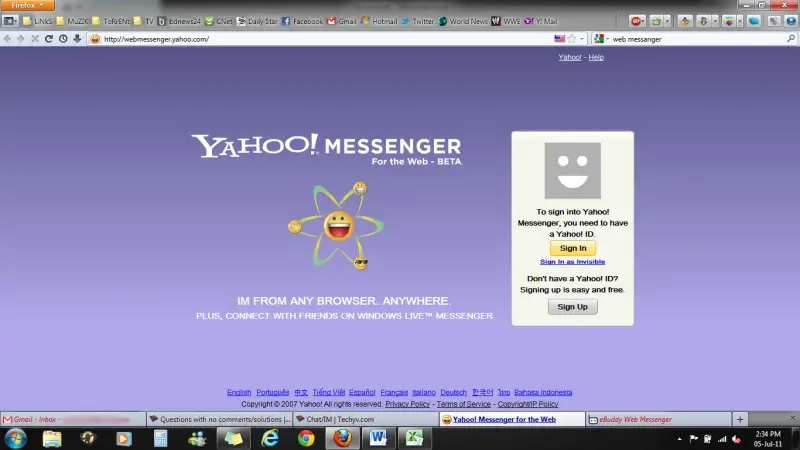800x450 pixels.
Task: Click the green extension toolbar icon
Action: click(656, 21)
